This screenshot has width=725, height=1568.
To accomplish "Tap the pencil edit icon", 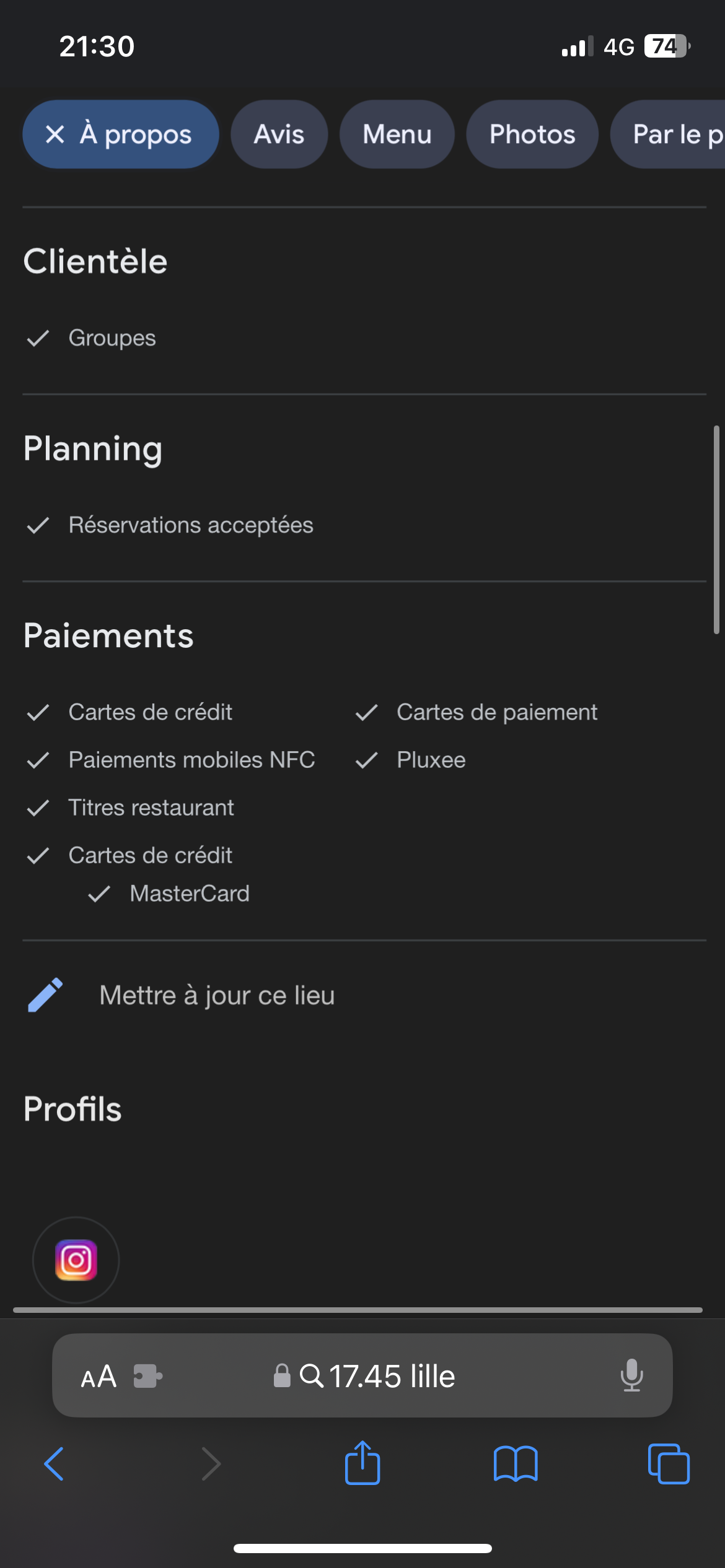I will pyautogui.click(x=45, y=995).
